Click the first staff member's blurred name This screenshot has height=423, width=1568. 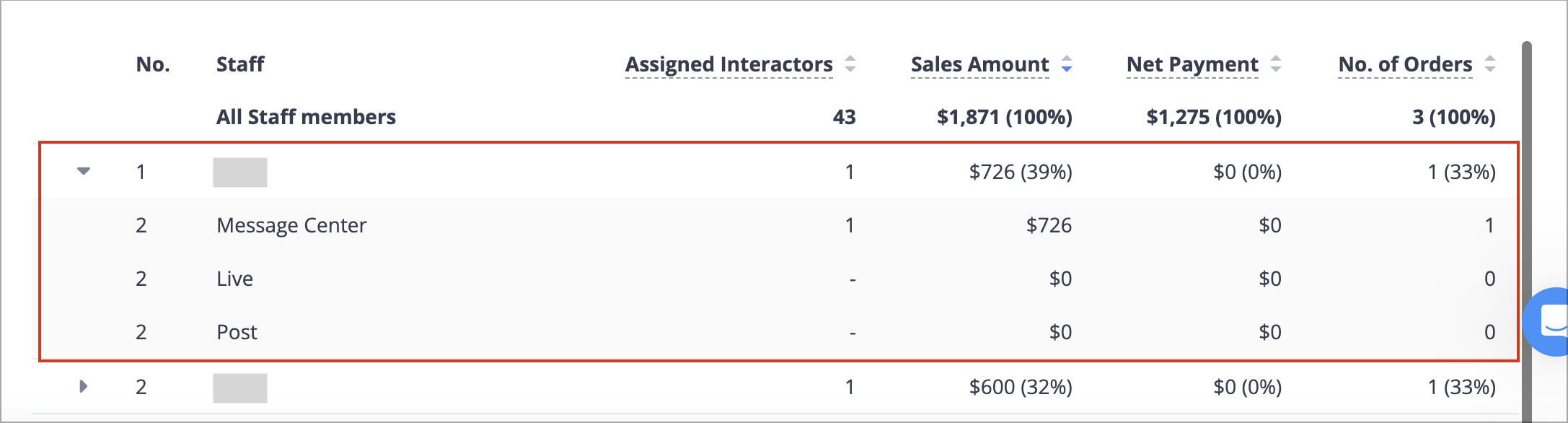(x=240, y=172)
